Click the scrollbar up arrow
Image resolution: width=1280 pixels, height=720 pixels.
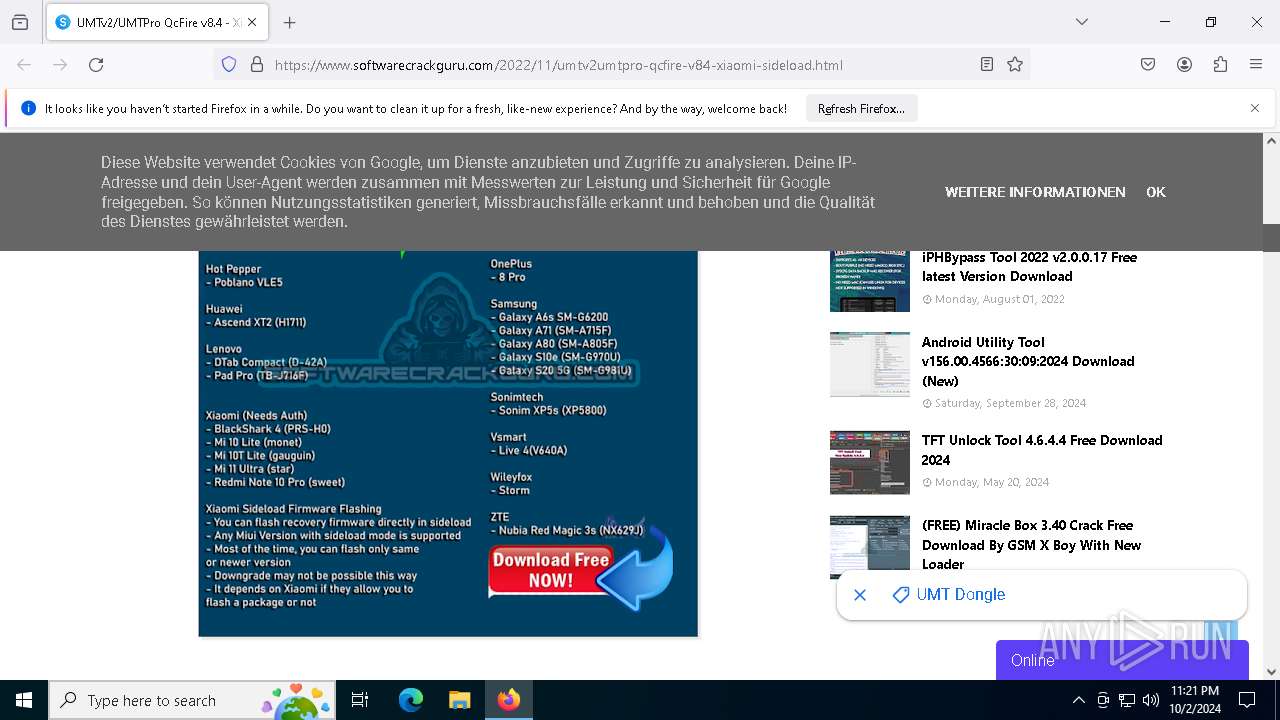pos(1271,141)
